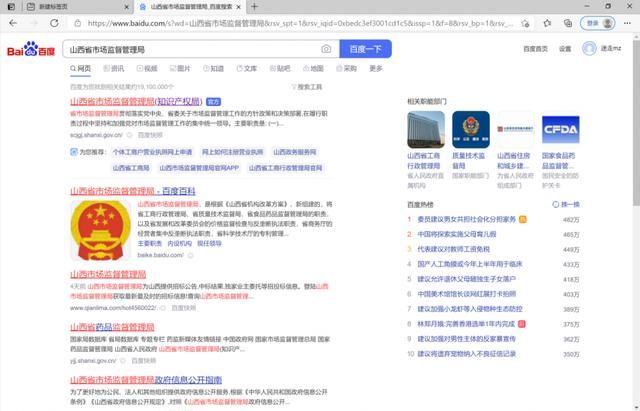Select the 采购 search tab
640x411 pixels.
point(347,69)
